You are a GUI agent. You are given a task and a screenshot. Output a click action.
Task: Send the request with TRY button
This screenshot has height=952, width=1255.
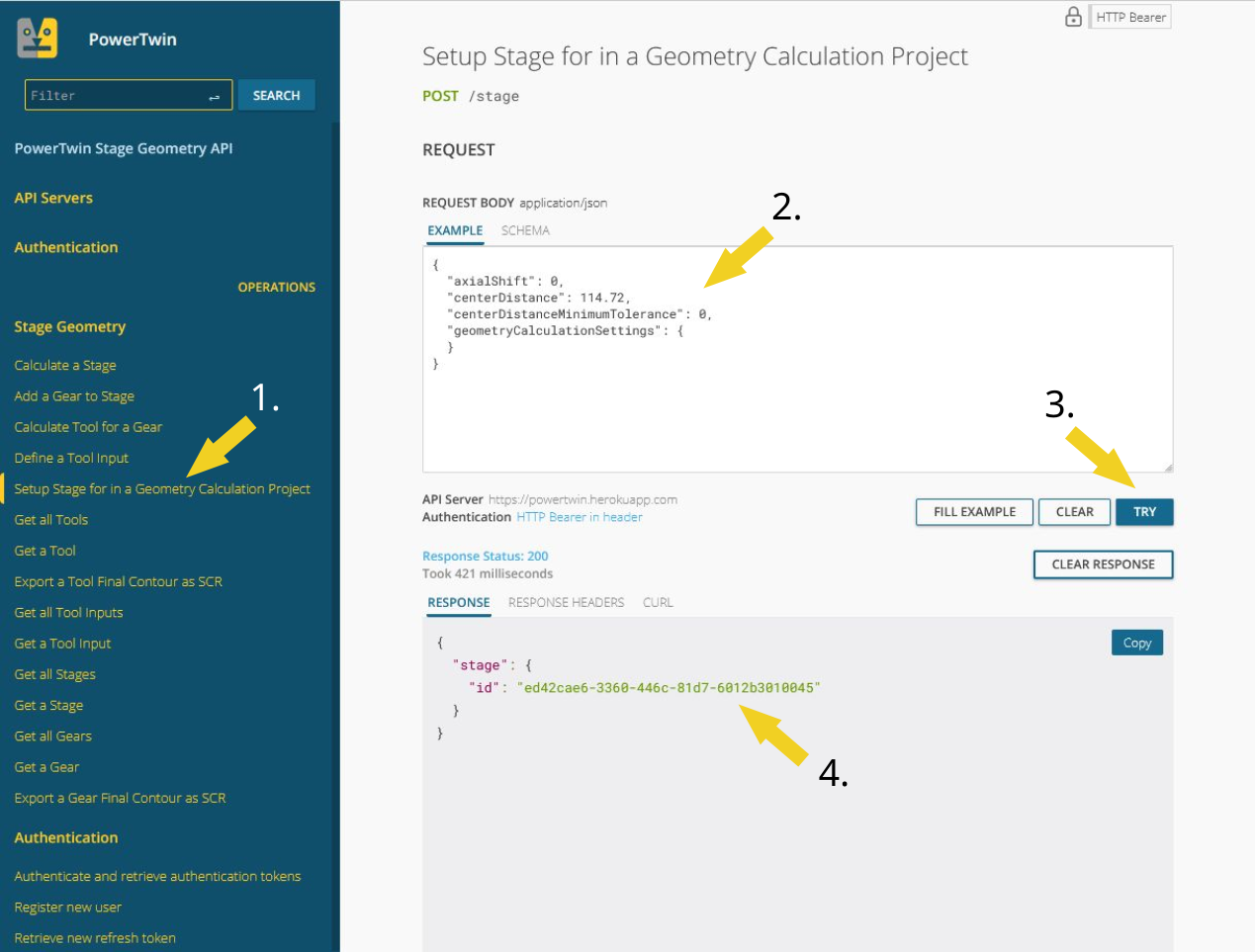tap(1144, 512)
